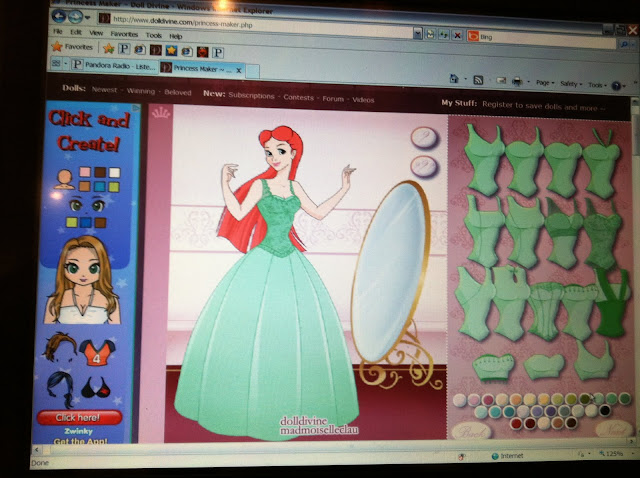Click the AdChoices icon on the Zwinky ad

click(x=136, y=108)
